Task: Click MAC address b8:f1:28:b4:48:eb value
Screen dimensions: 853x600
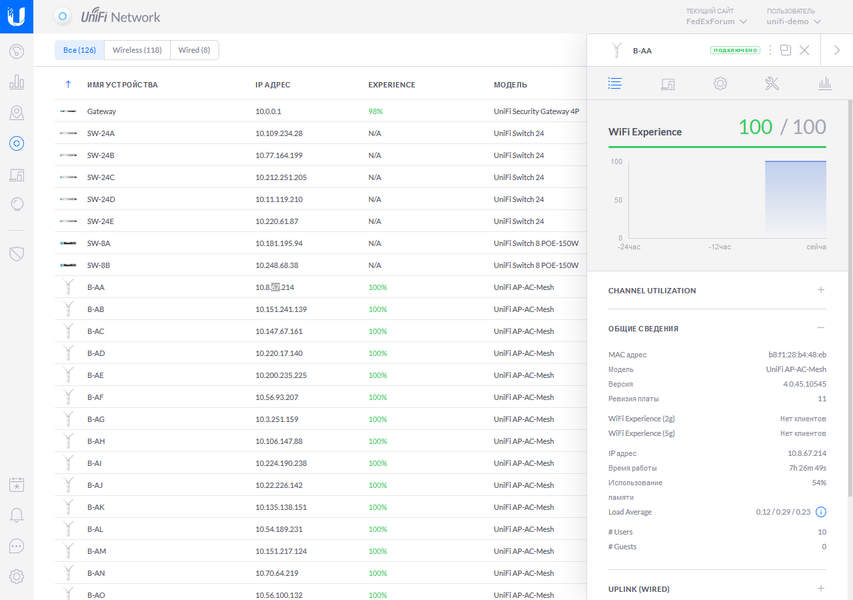Action: [x=797, y=355]
